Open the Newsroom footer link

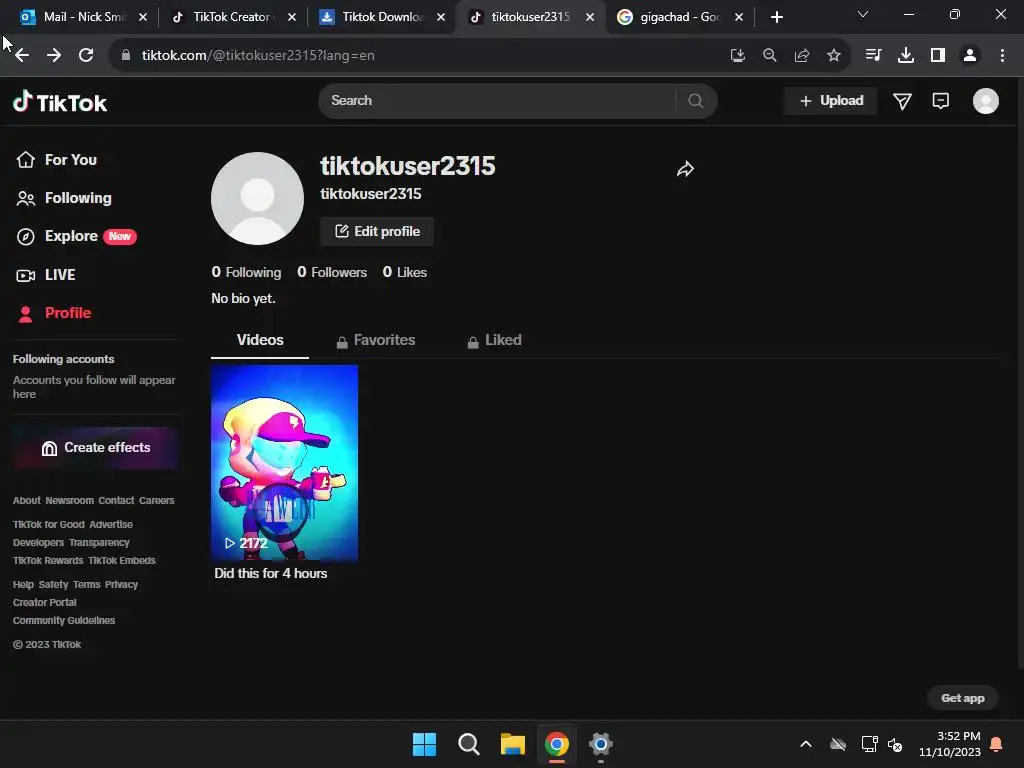point(70,501)
